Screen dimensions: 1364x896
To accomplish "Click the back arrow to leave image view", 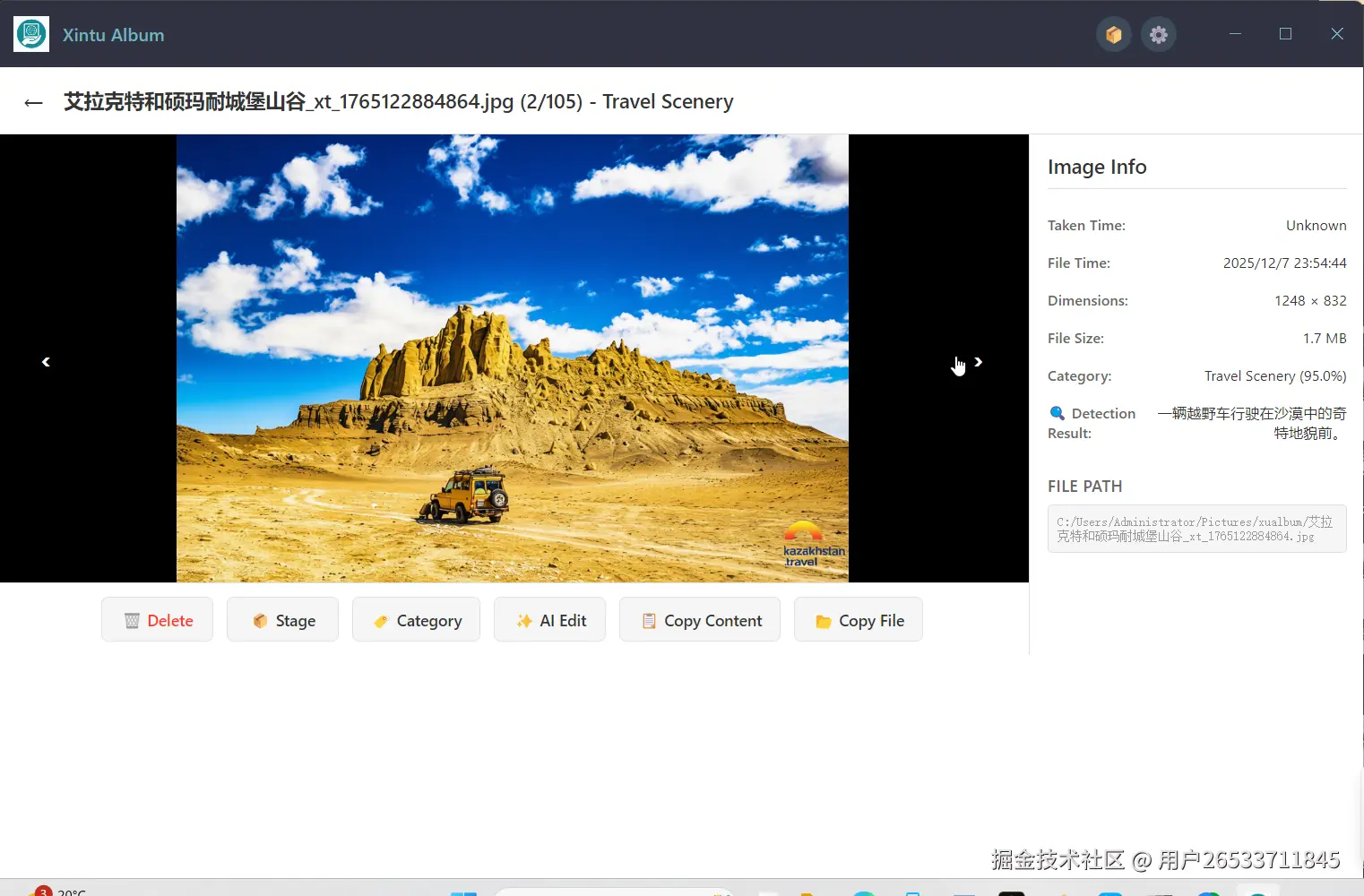I will (x=33, y=101).
